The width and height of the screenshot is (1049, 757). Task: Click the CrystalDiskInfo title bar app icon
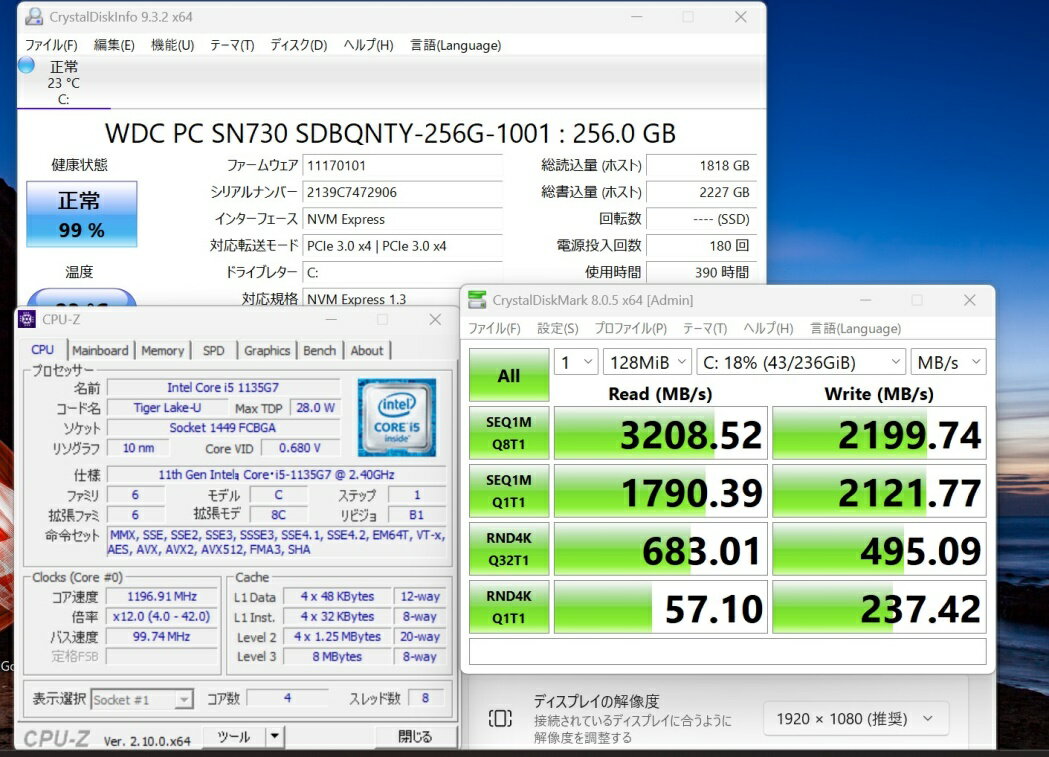pos(33,17)
